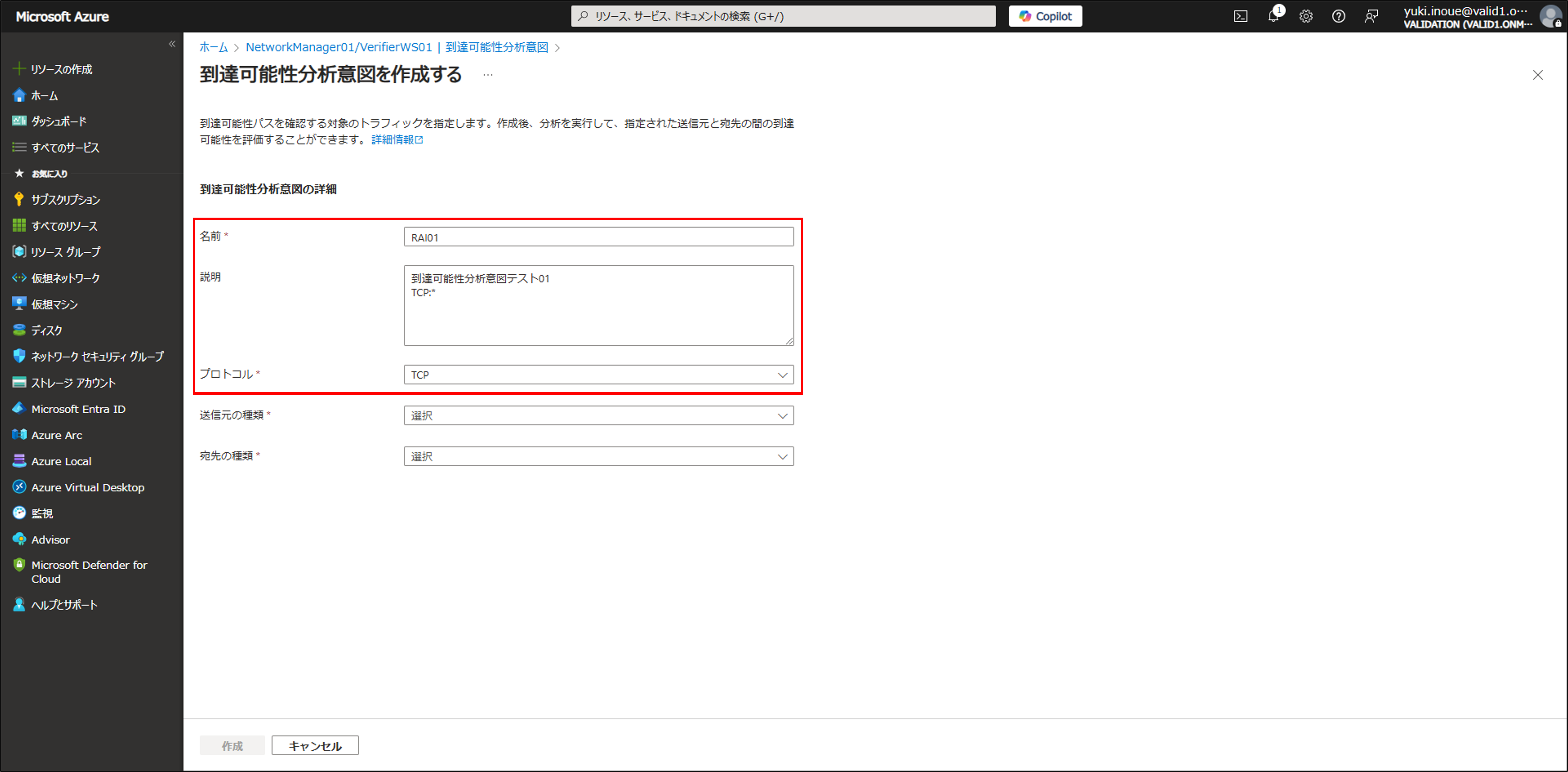Click the ストレージ アカウント icon

tap(20, 382)
